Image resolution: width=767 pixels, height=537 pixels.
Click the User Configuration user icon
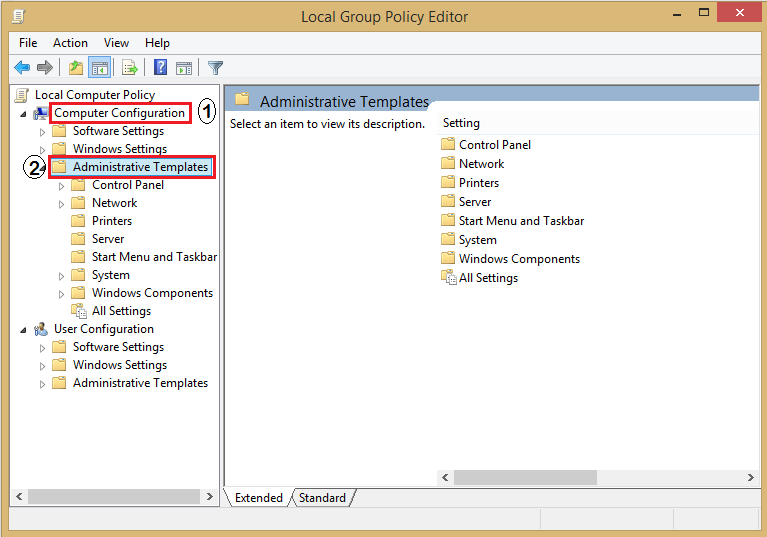pos(41,329)
